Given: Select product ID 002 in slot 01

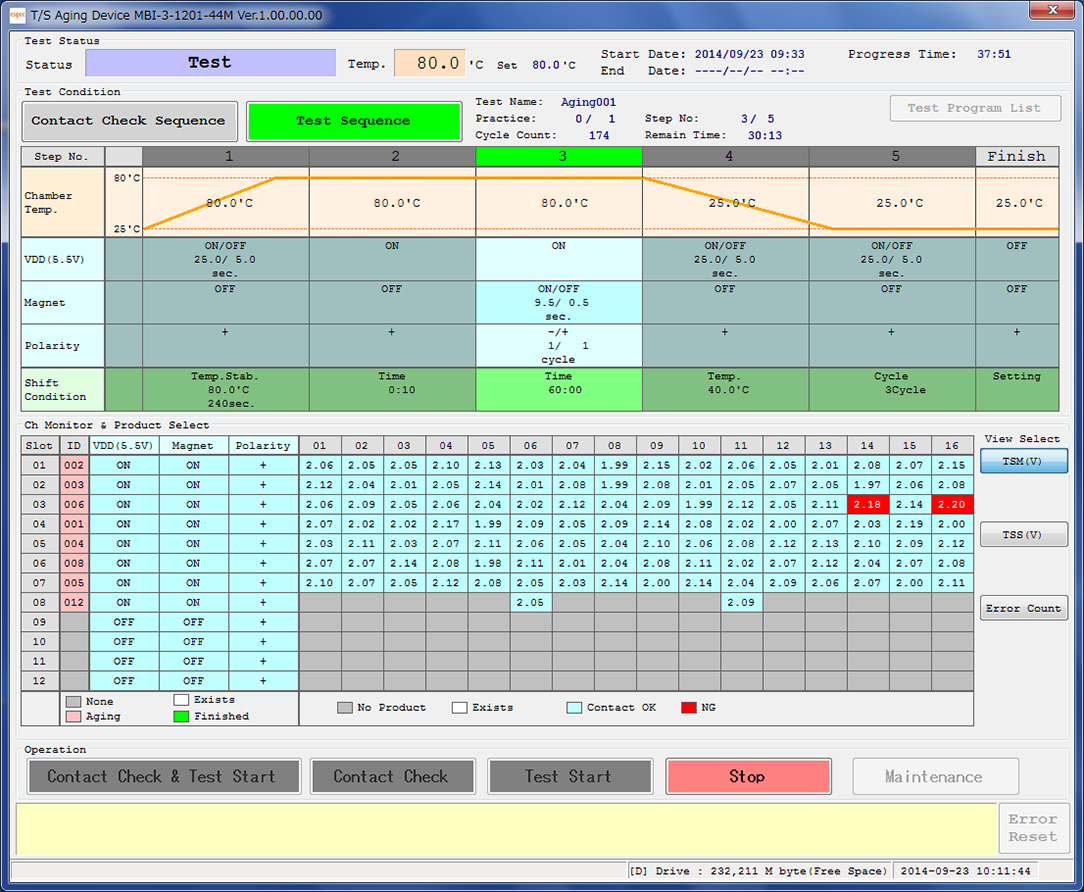Looking at the screenshot, I should tap(74, 465).
